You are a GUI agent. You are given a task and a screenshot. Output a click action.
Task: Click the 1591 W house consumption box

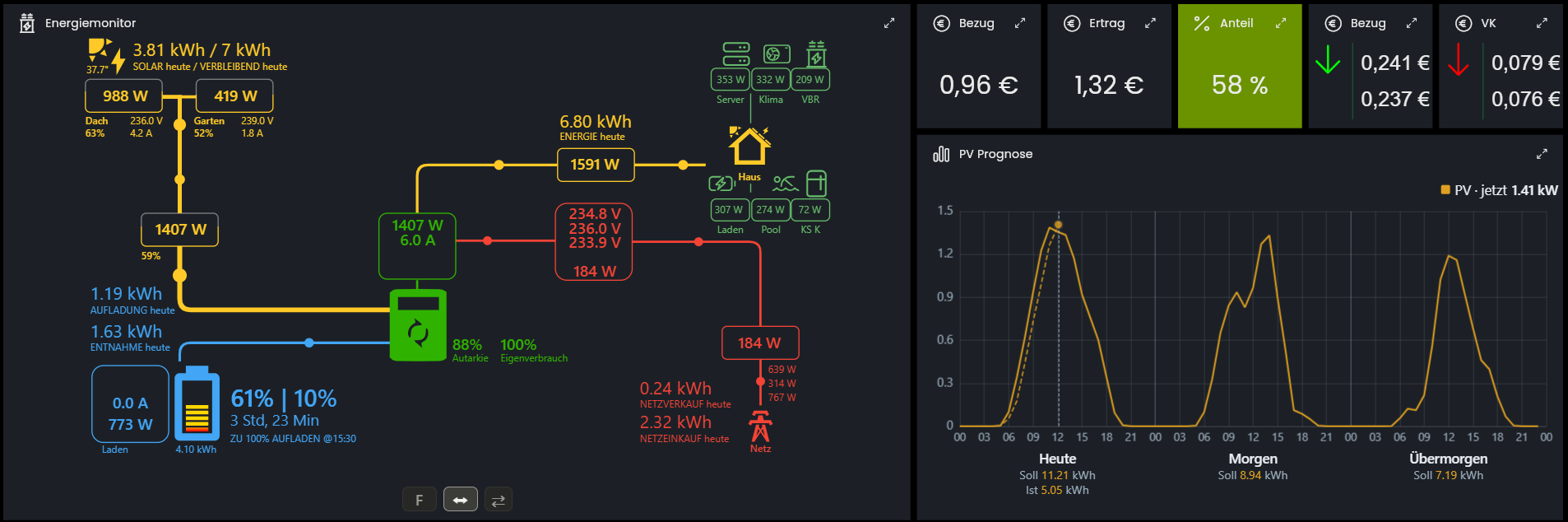(x=596, y=165)
